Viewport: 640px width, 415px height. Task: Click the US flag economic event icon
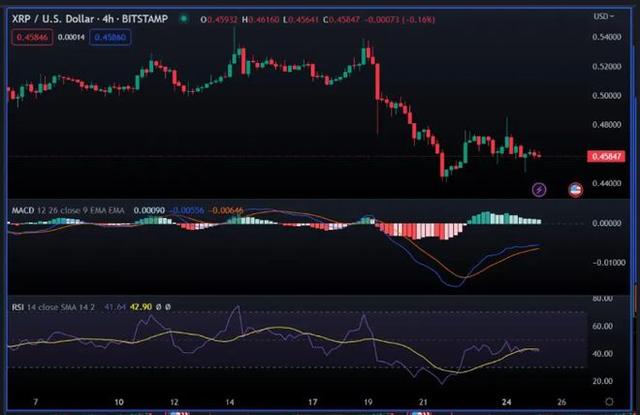(576, 190)
